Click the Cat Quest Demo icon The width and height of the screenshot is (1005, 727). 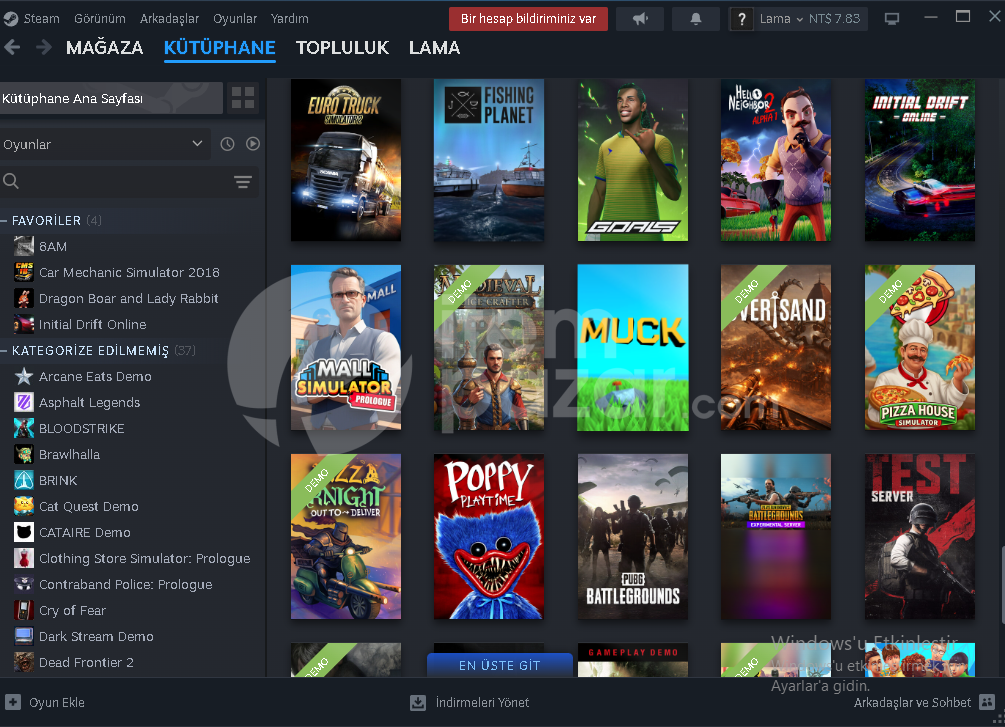pos(24,506)
